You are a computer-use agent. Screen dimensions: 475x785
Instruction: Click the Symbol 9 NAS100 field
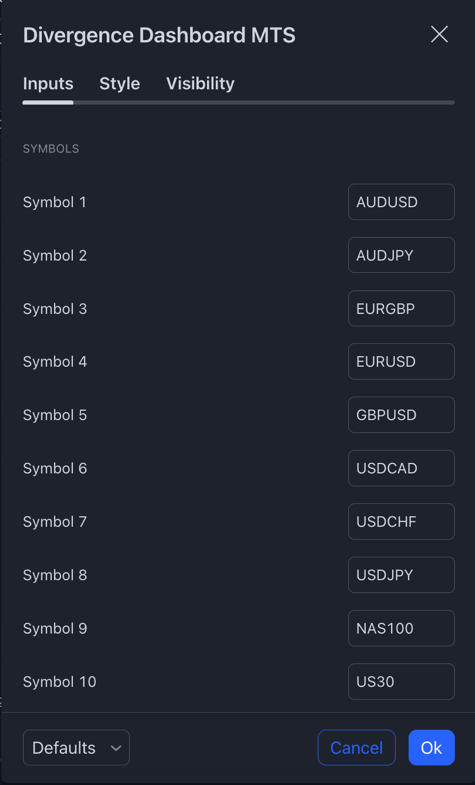click(401, 628)
